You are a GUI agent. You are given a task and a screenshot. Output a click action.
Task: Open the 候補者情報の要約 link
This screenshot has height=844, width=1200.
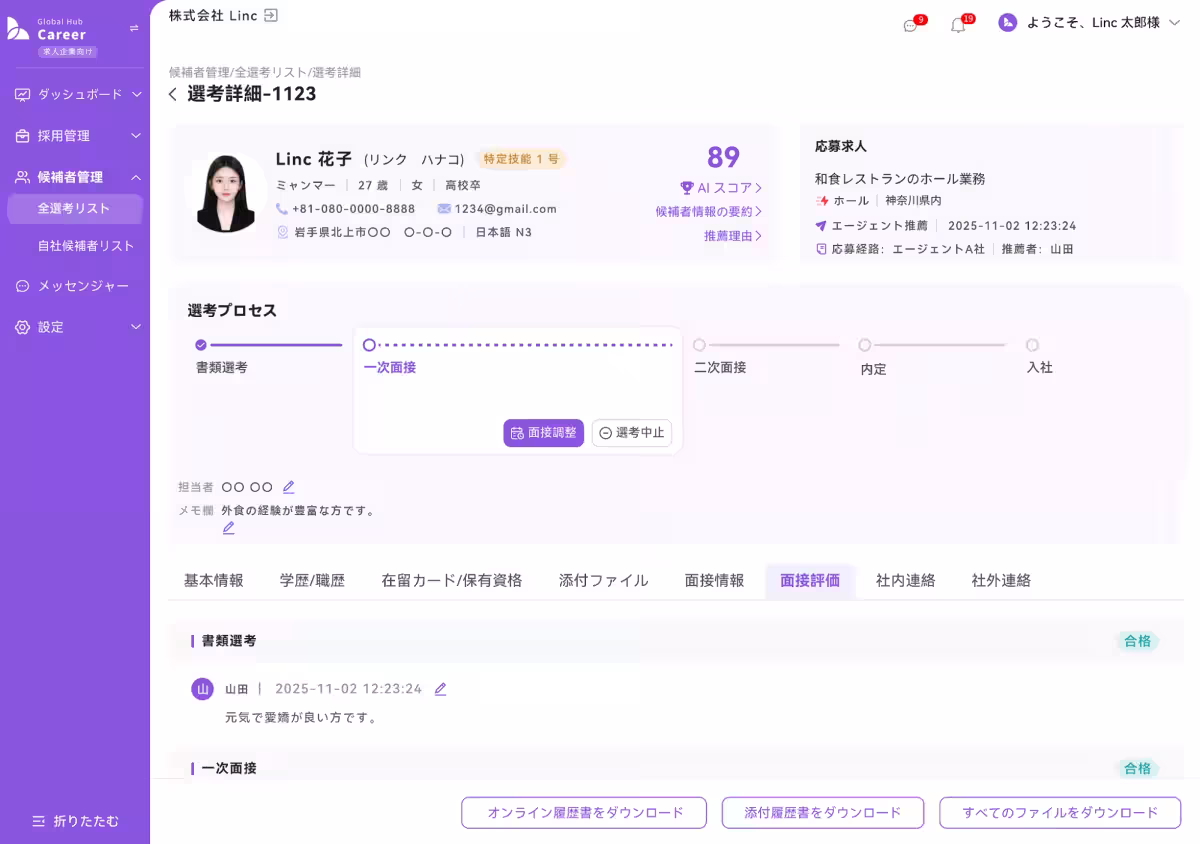[x=709, y=212]
